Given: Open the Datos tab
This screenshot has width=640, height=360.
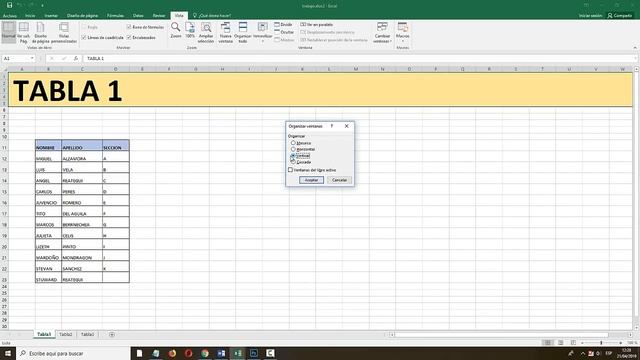Looking at the screenshot, I should 138,16.
